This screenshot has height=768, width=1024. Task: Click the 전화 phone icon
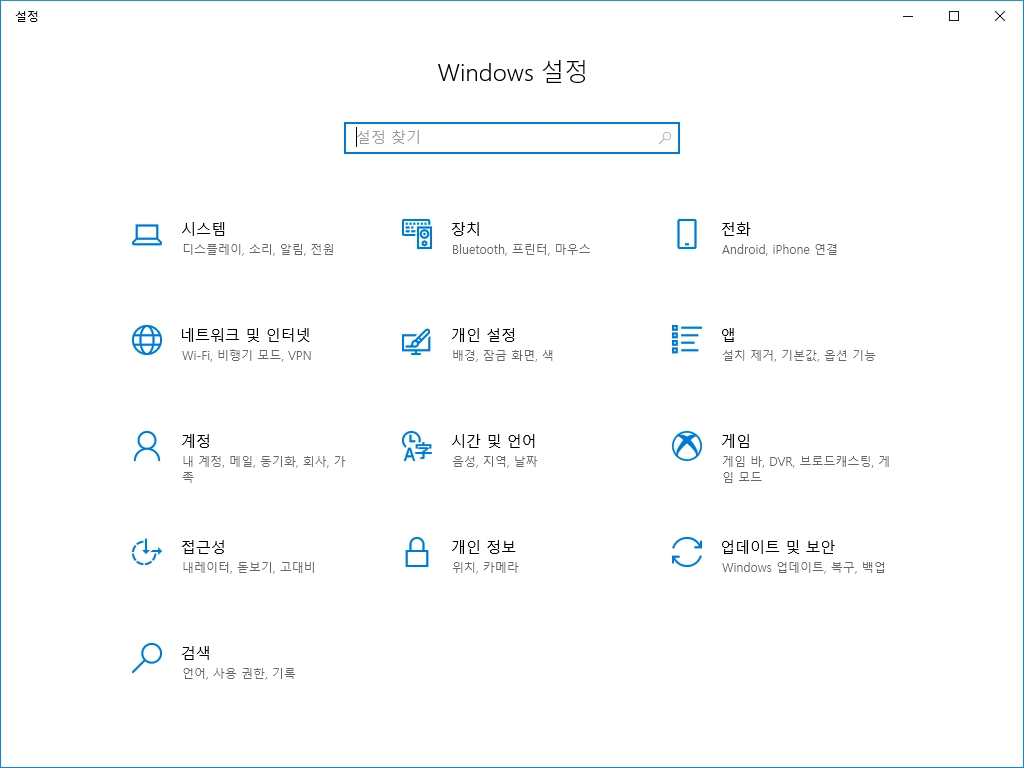(686, 234)
